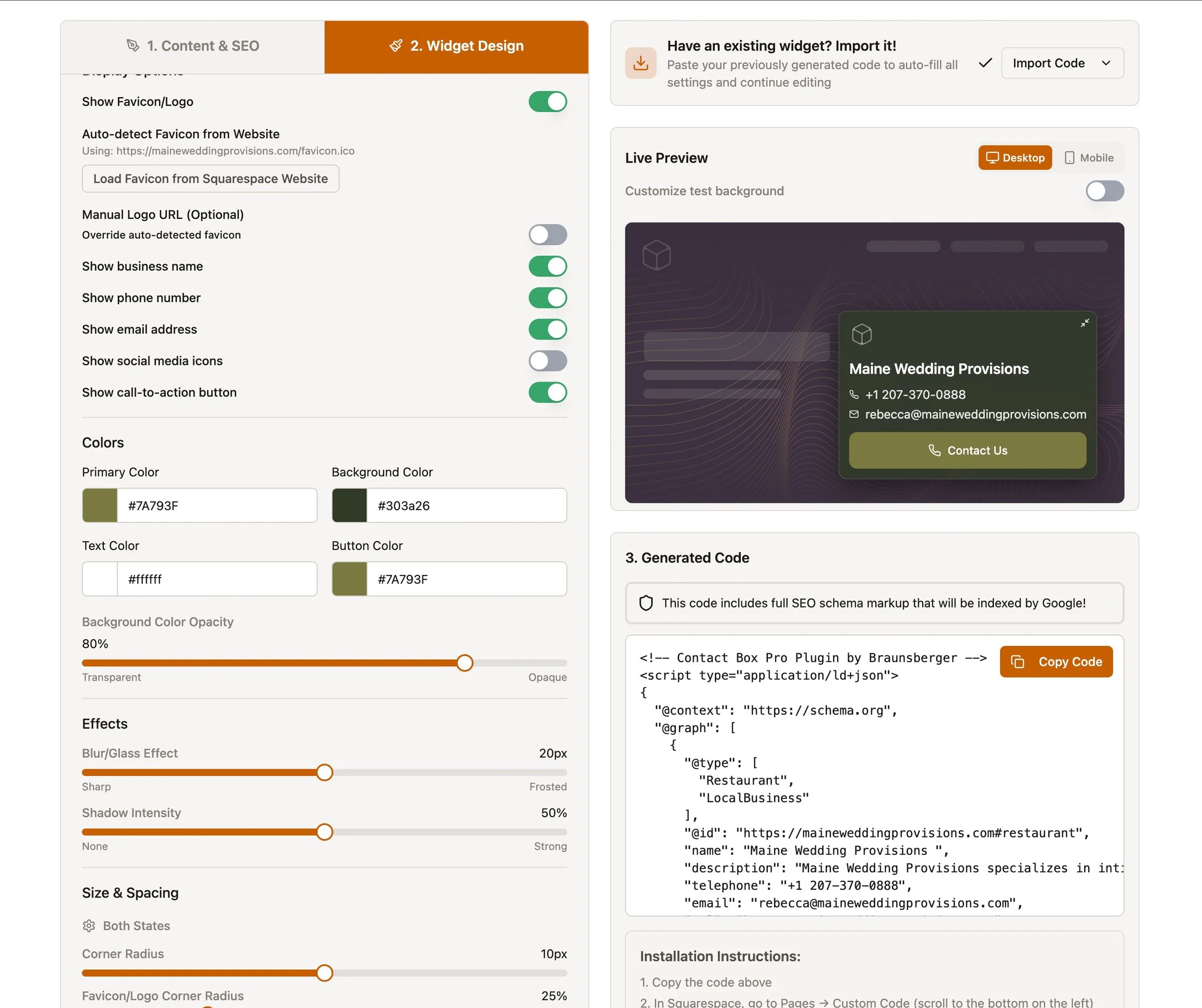Click the checkmark icon near Import Code

(x=985, y=63)
